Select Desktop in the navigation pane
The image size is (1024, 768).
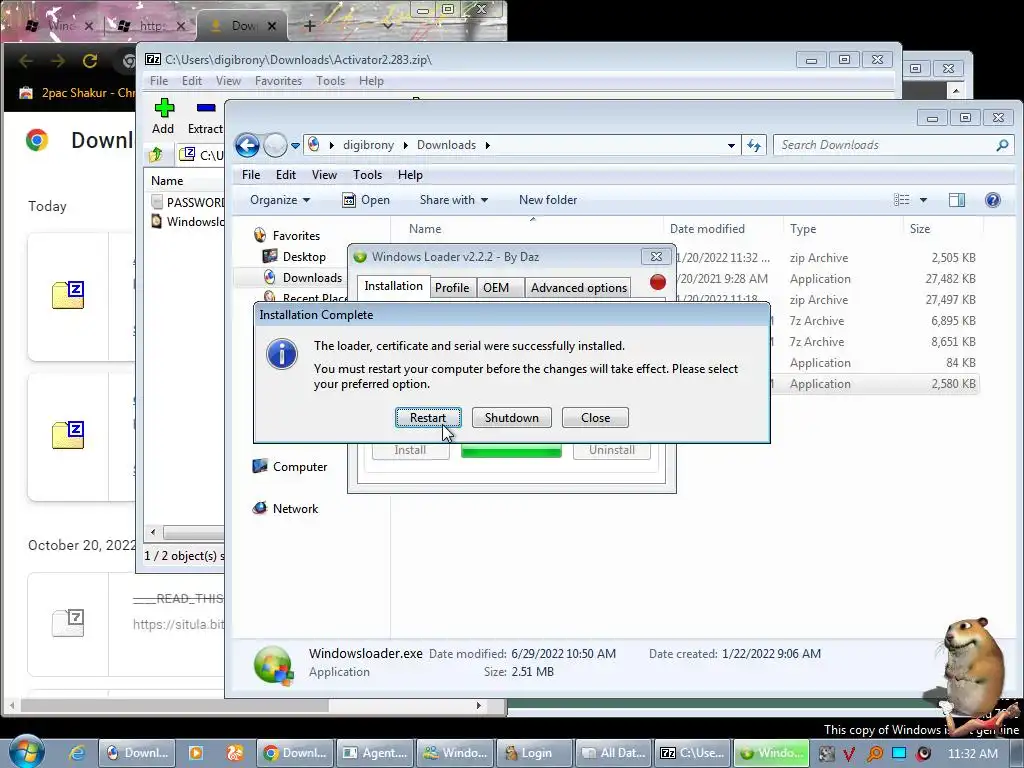pos(304,257)
